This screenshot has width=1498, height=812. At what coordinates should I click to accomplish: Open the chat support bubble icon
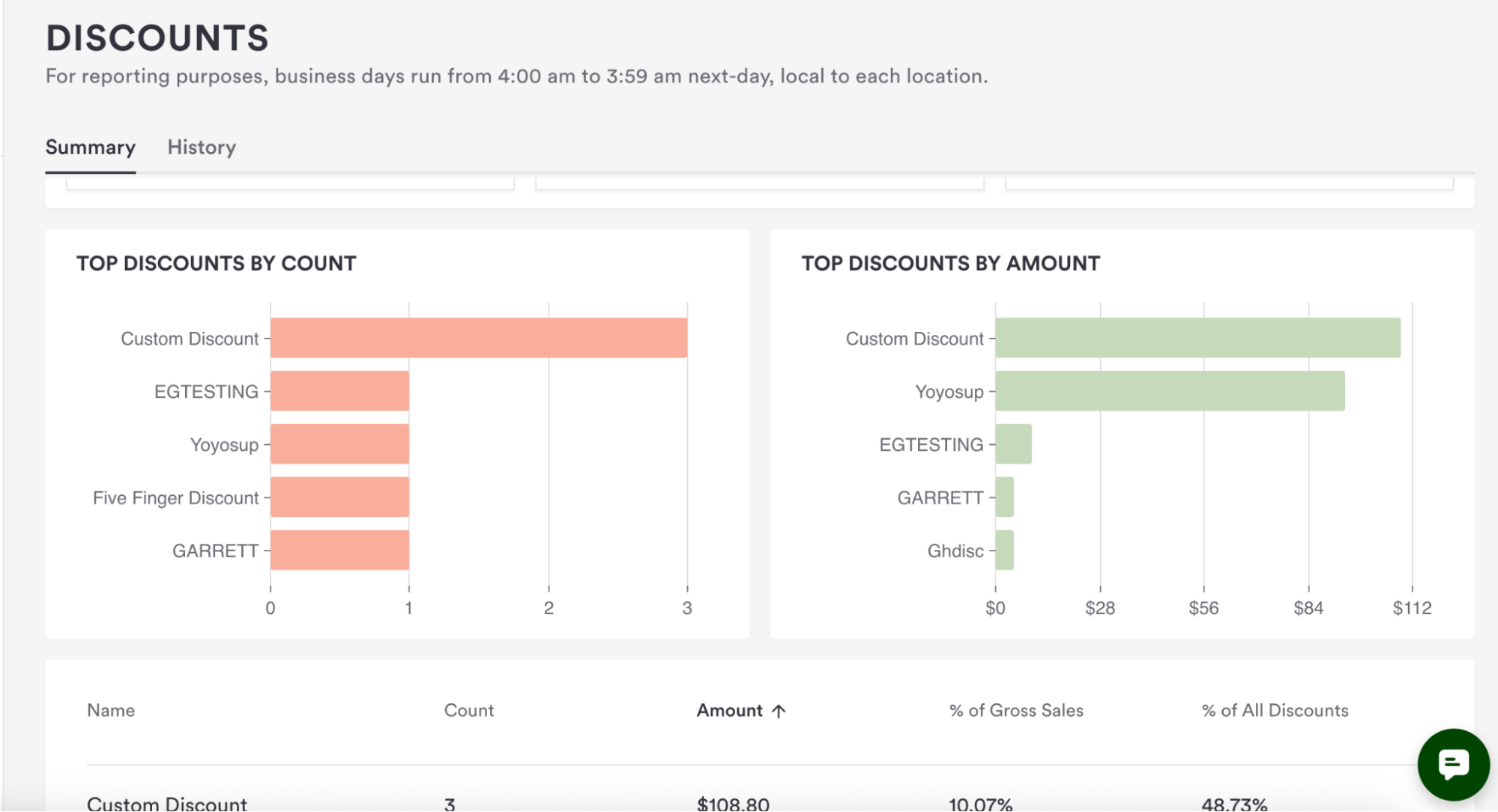[1452, 764]
